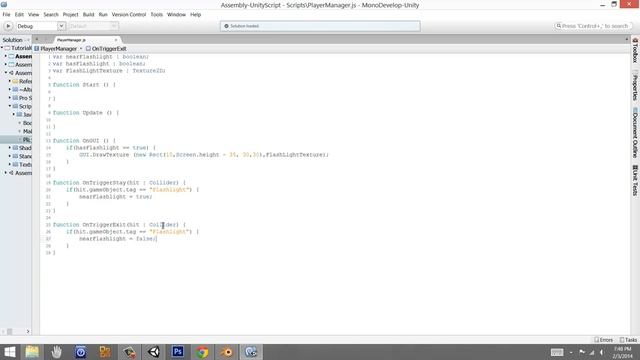
Task: Open the PlayerManager breadcrumb dropdown
Action: click(81, 49)
